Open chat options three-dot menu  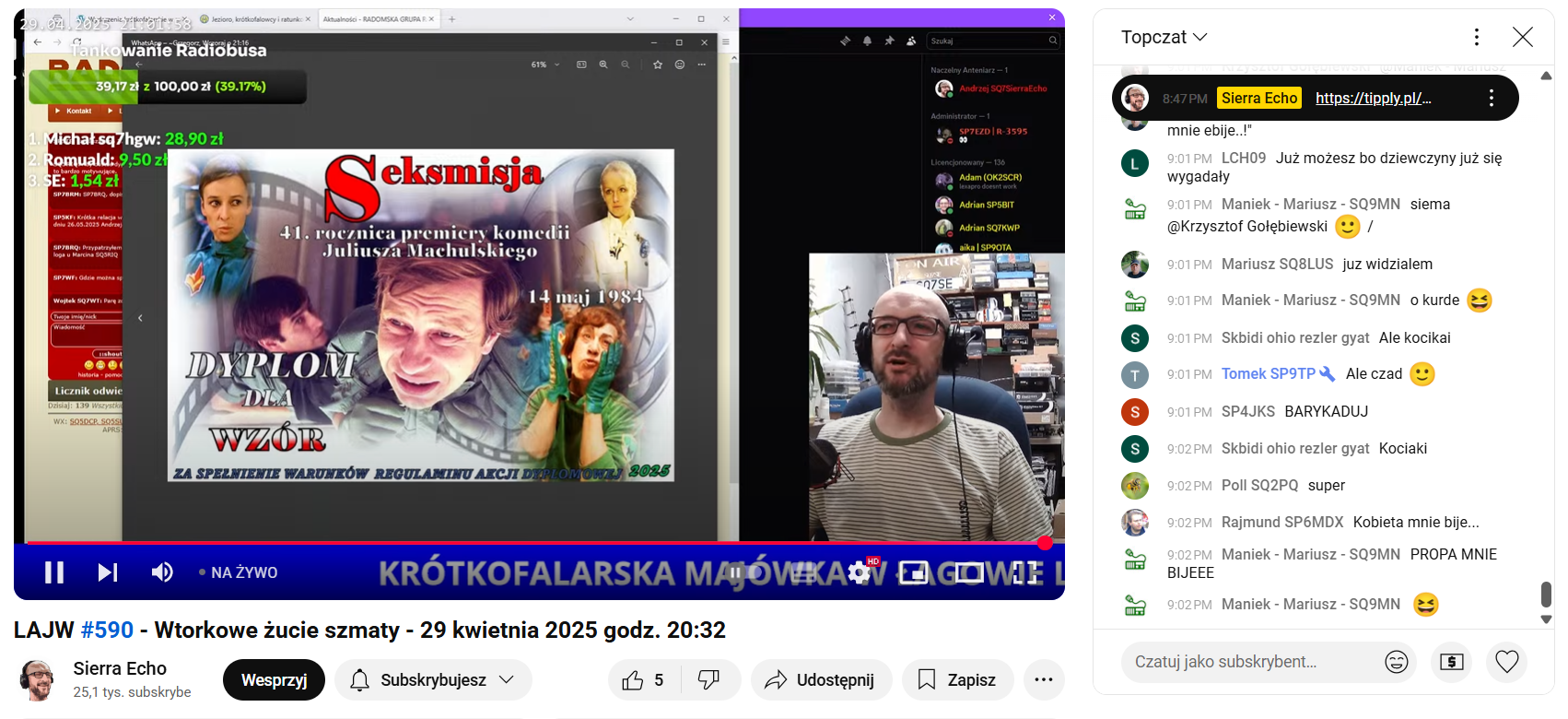[x=1477, y=37]
